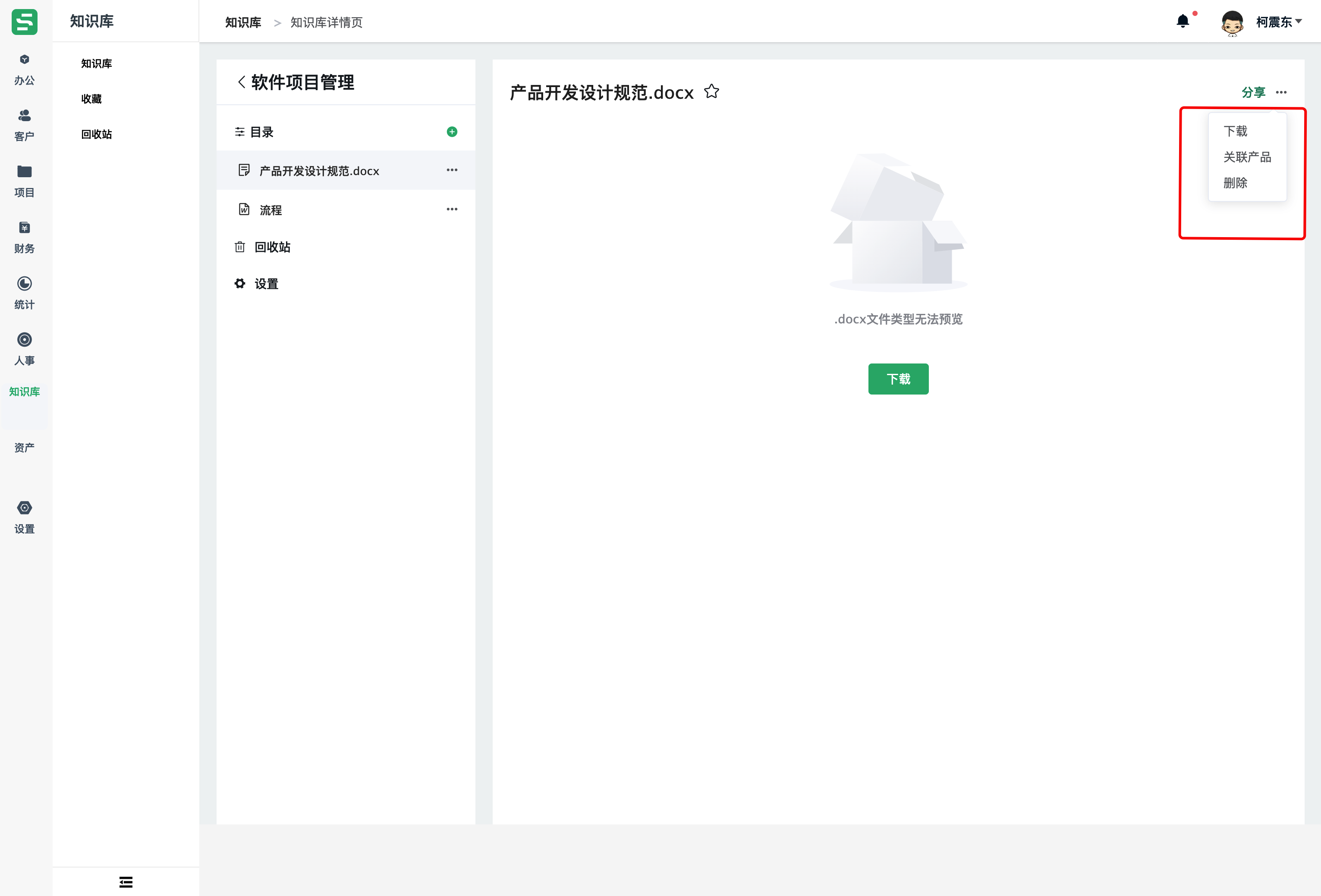1321x896 pixels.
Task: Go back using arrow beside 软件项目管理
Action: tap(242, 82)
